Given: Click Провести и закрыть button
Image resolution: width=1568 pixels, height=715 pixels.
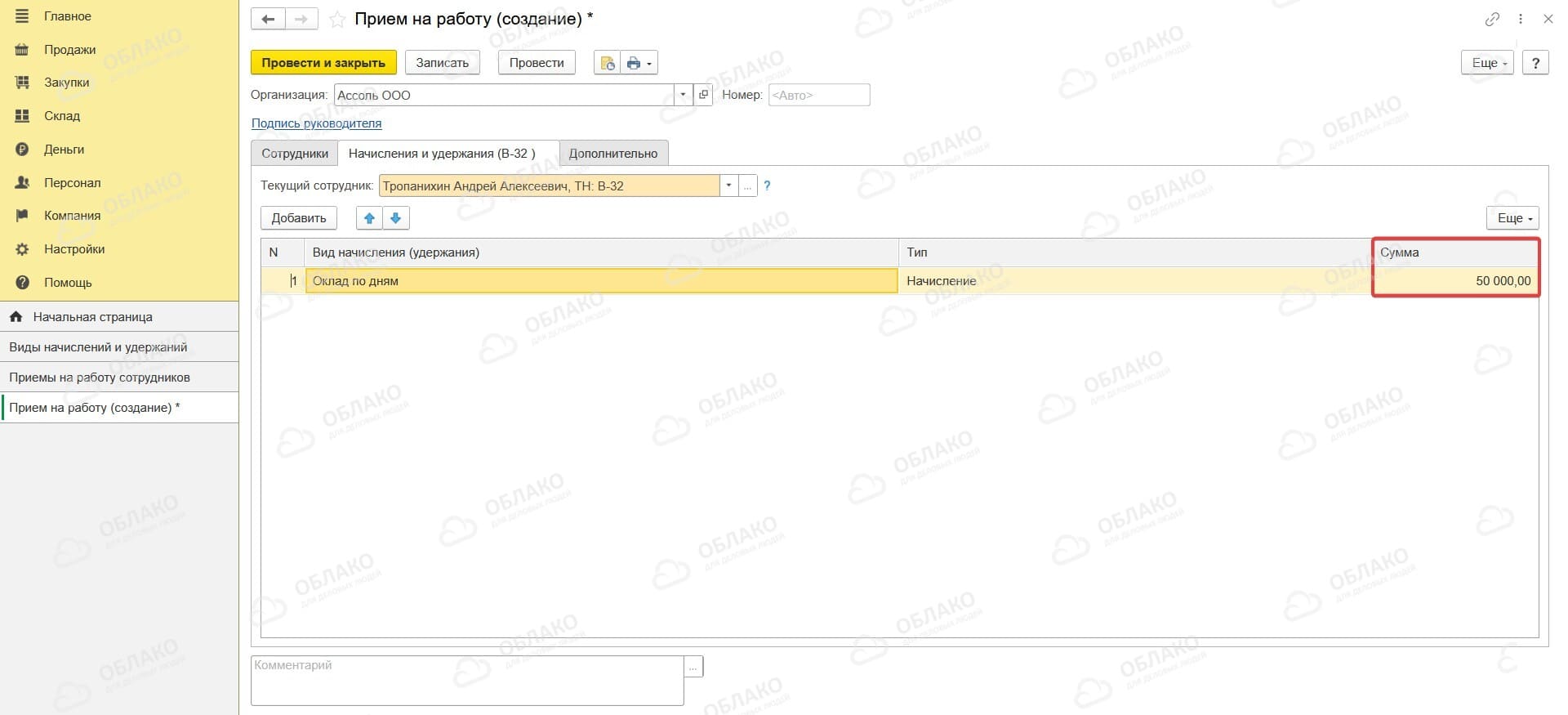Looking at the screenshot, I should click(x=323, y=63).
